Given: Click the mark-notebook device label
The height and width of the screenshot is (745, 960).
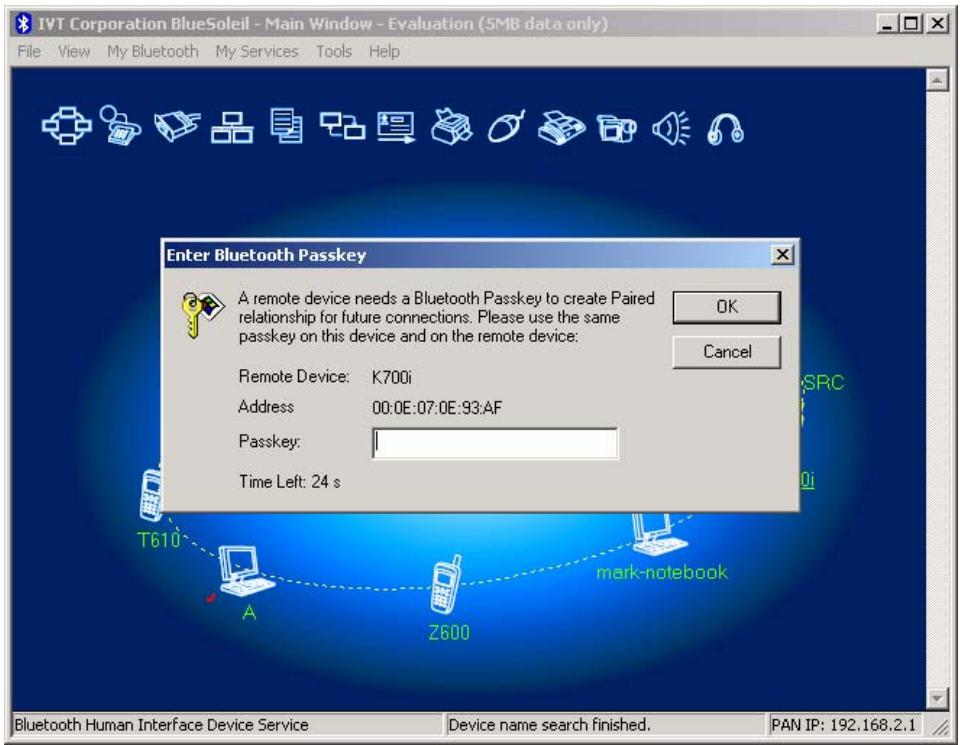Looking at the screenshot, I should [662, 572].
